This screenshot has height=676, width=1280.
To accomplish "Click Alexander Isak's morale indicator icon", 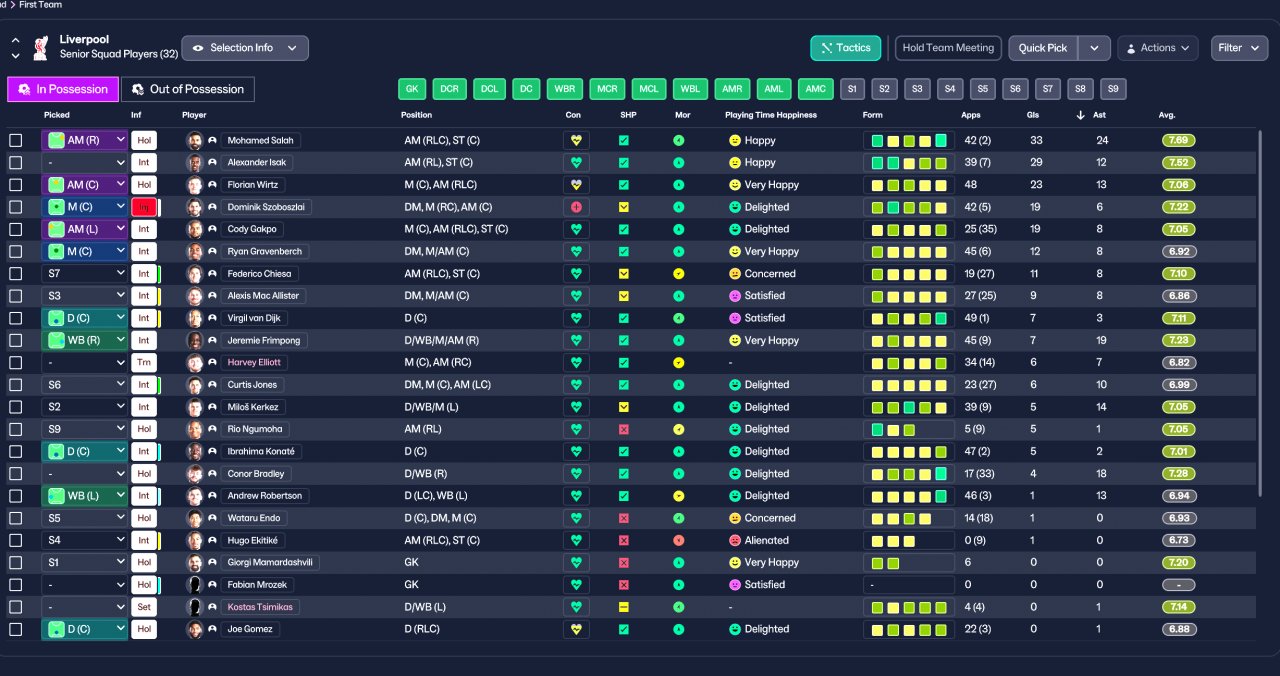I will (678, 163).
